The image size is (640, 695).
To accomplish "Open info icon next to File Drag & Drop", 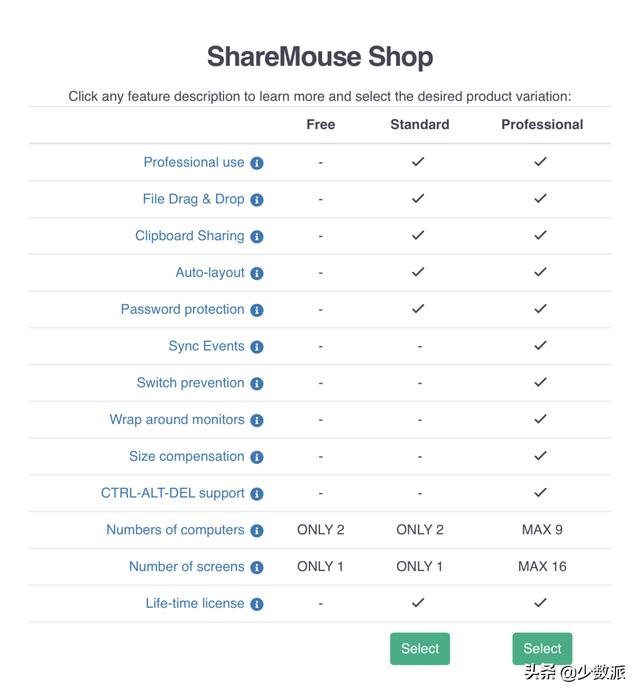I will 257,200.
